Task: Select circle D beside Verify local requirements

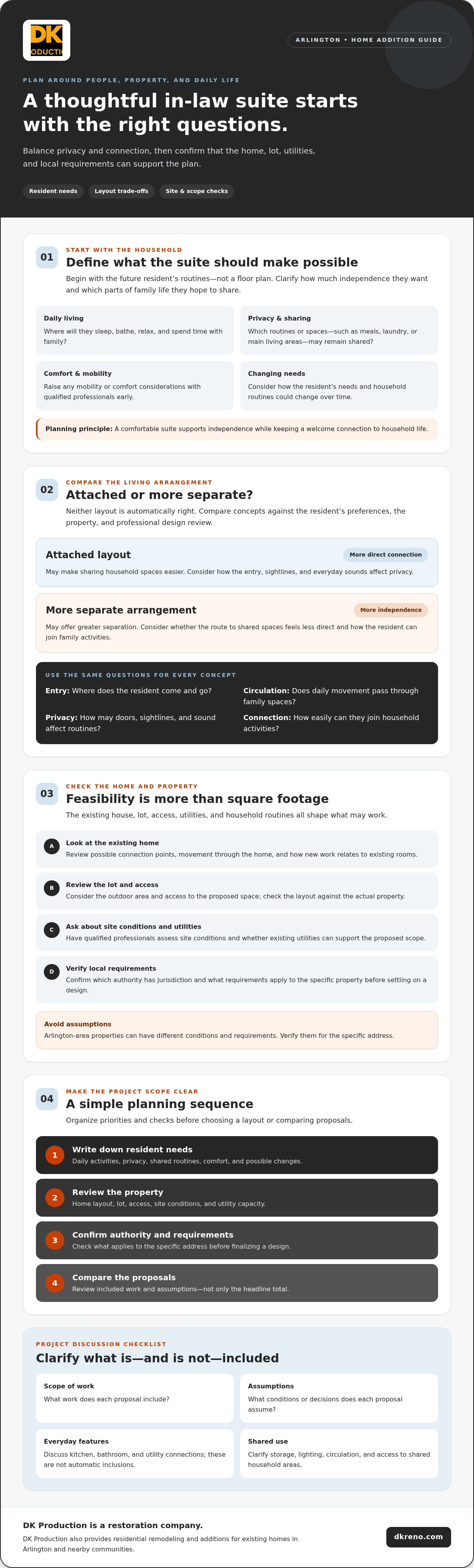Action: [x=52, y=972]
